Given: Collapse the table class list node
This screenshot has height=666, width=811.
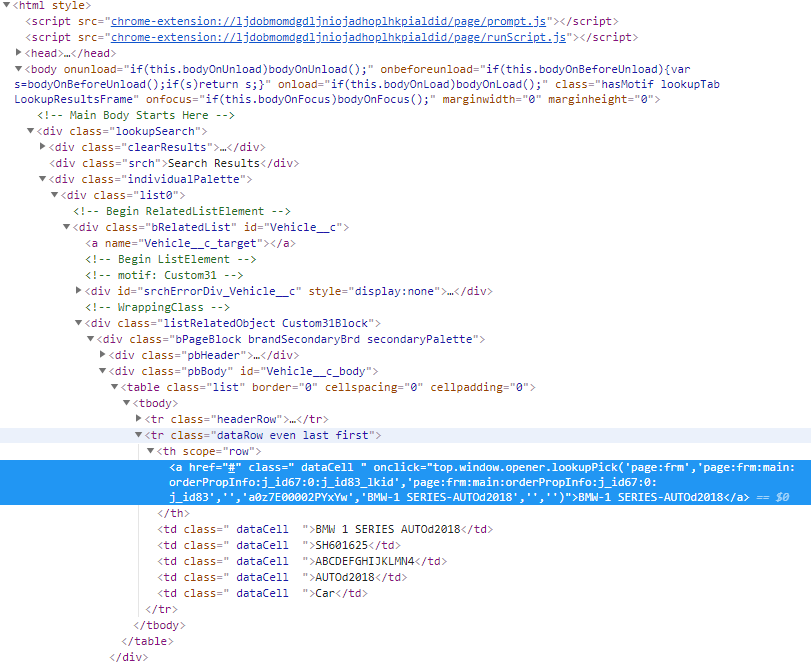Looking at the screenshot, I should point(114,387).
